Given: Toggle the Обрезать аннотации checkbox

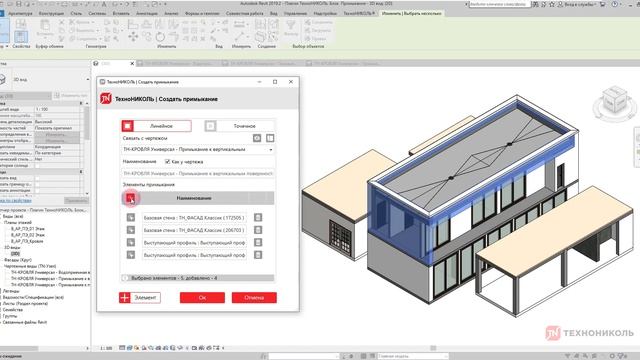Looking at the screenshot, I should click(x=38, y=191).
